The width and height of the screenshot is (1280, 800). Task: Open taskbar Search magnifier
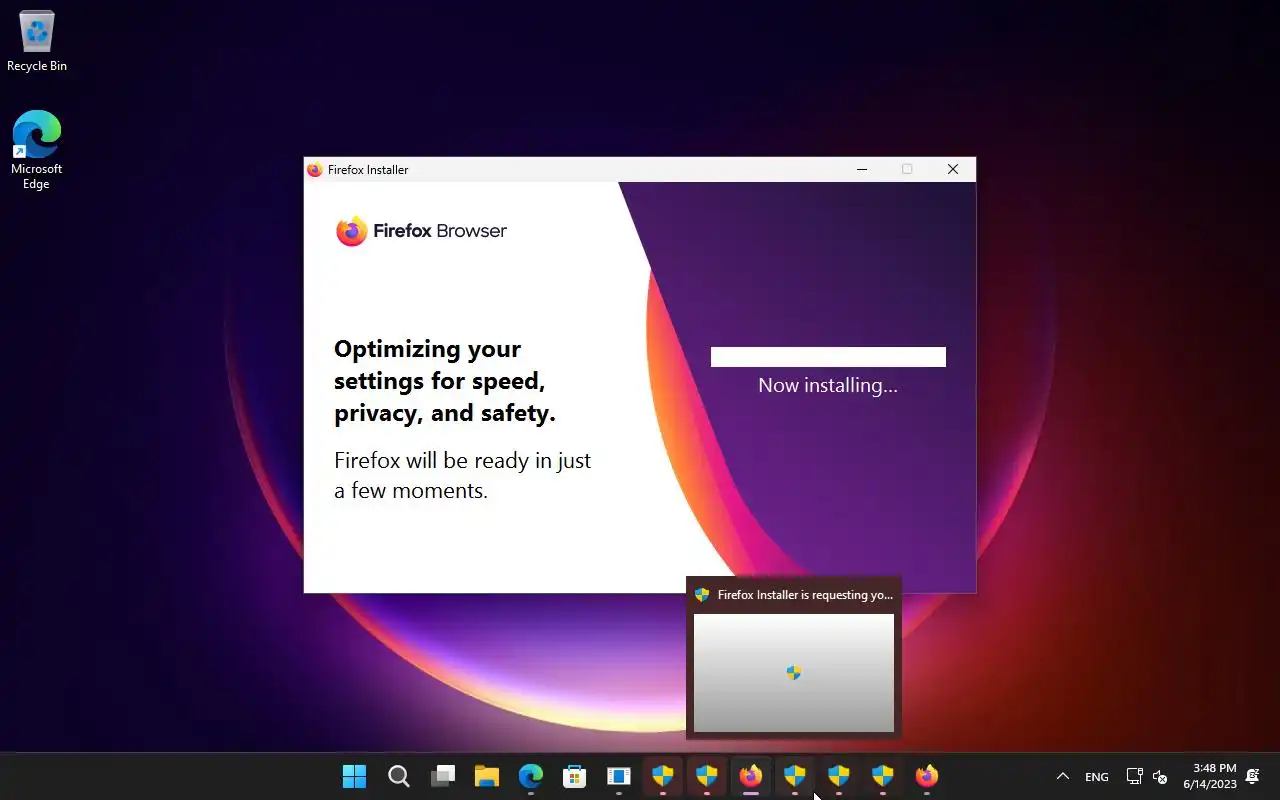[398, 776]
